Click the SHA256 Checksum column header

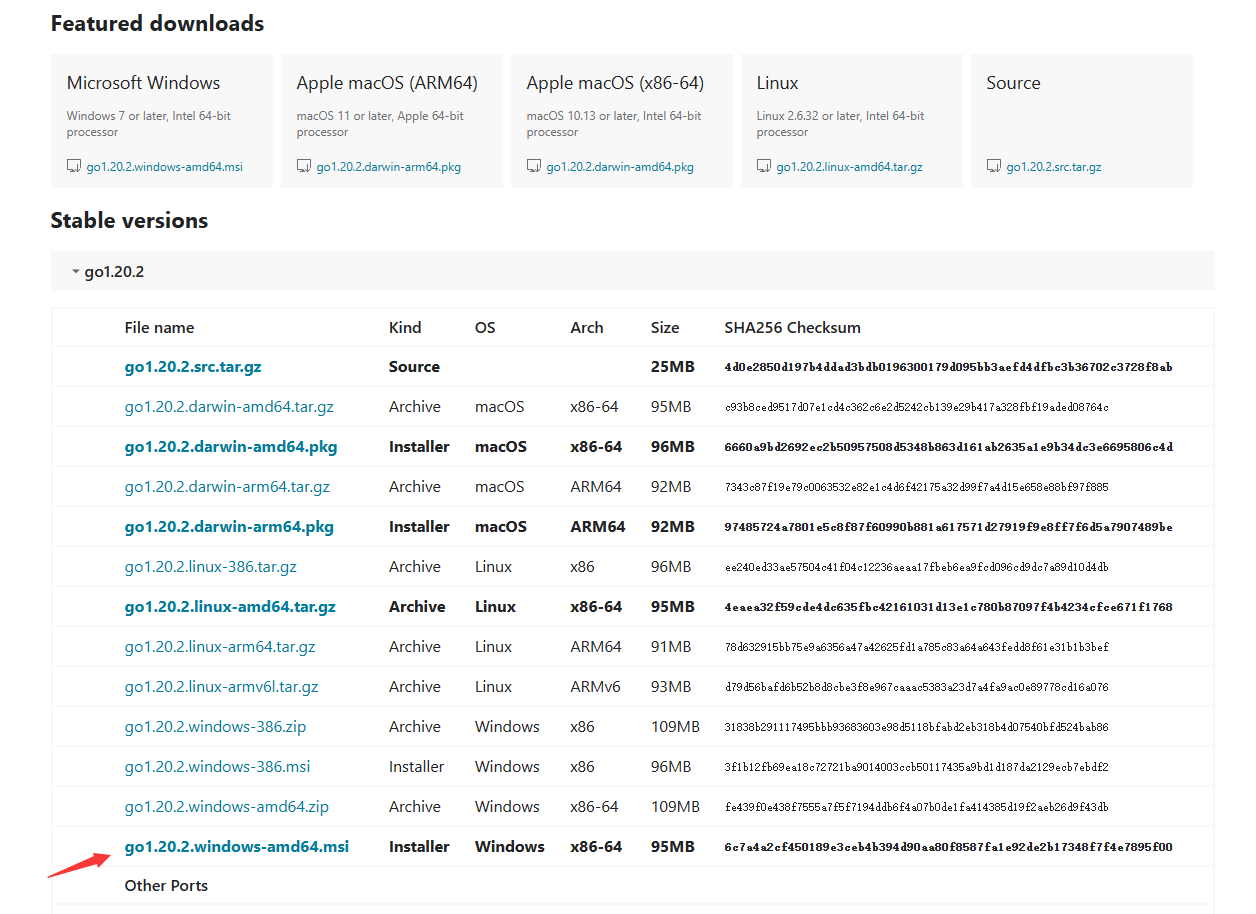point(793,328)
